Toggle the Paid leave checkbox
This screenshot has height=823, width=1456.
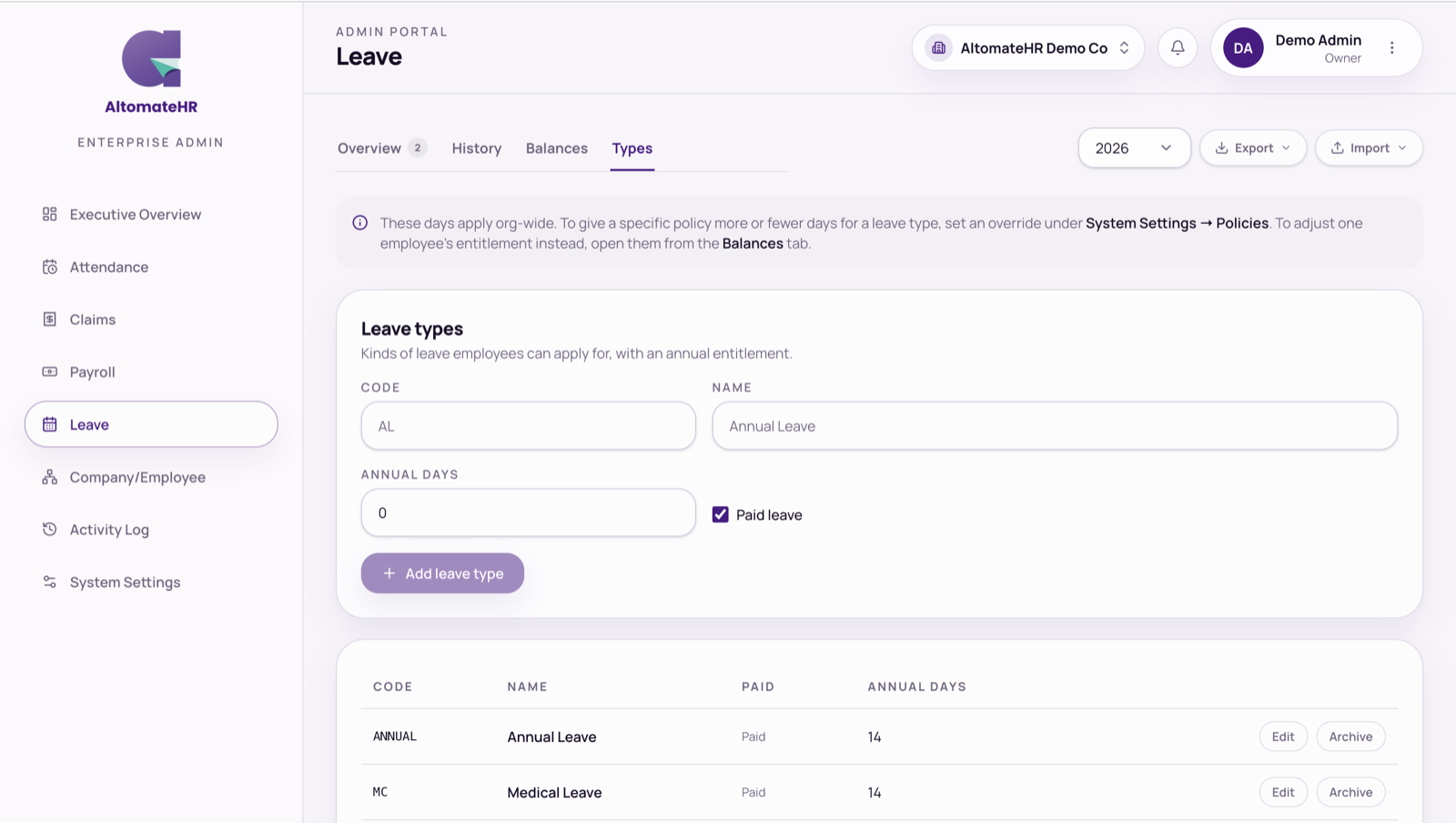721,514
